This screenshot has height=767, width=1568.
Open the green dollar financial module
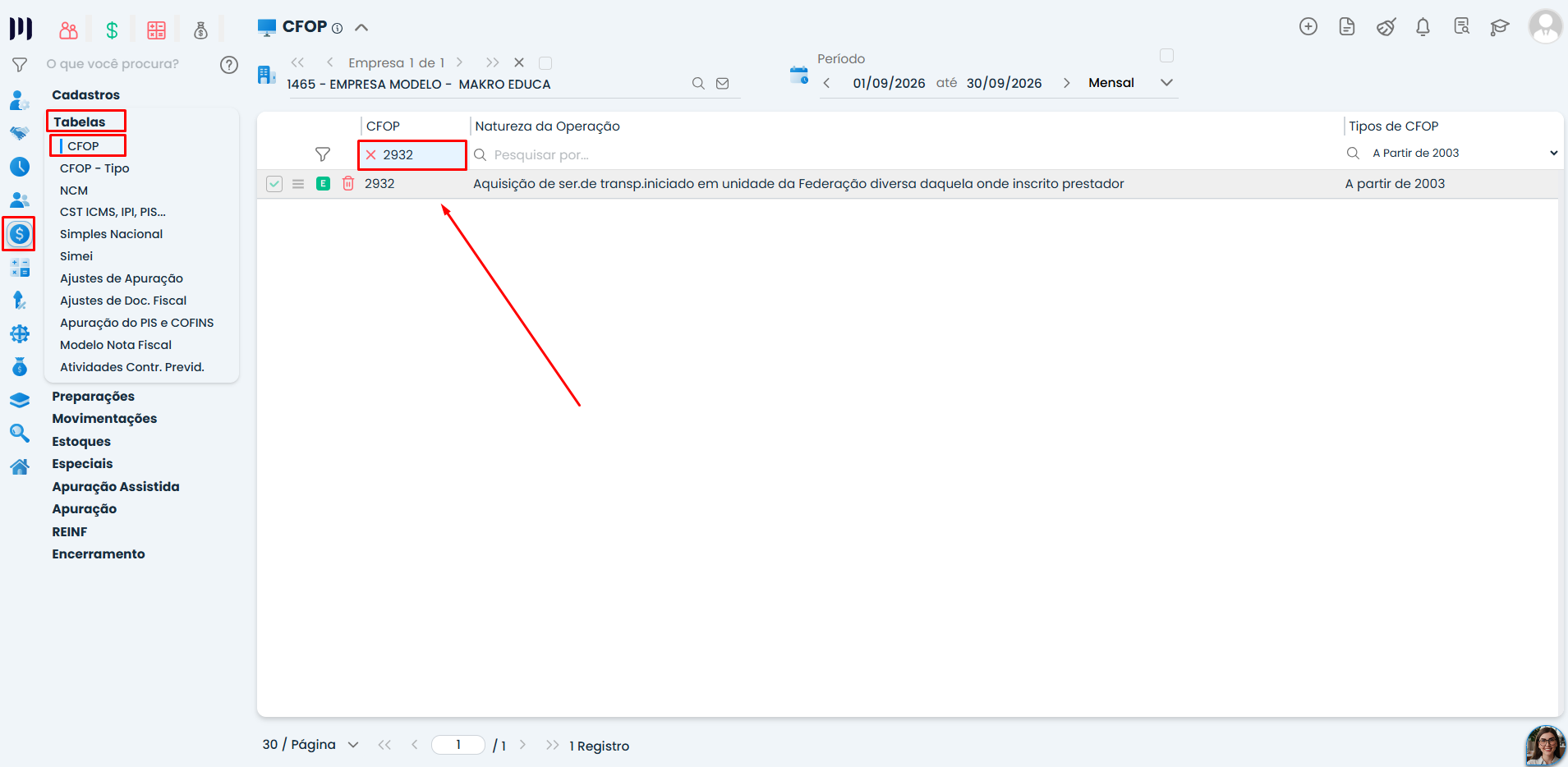tap(113, 31)
